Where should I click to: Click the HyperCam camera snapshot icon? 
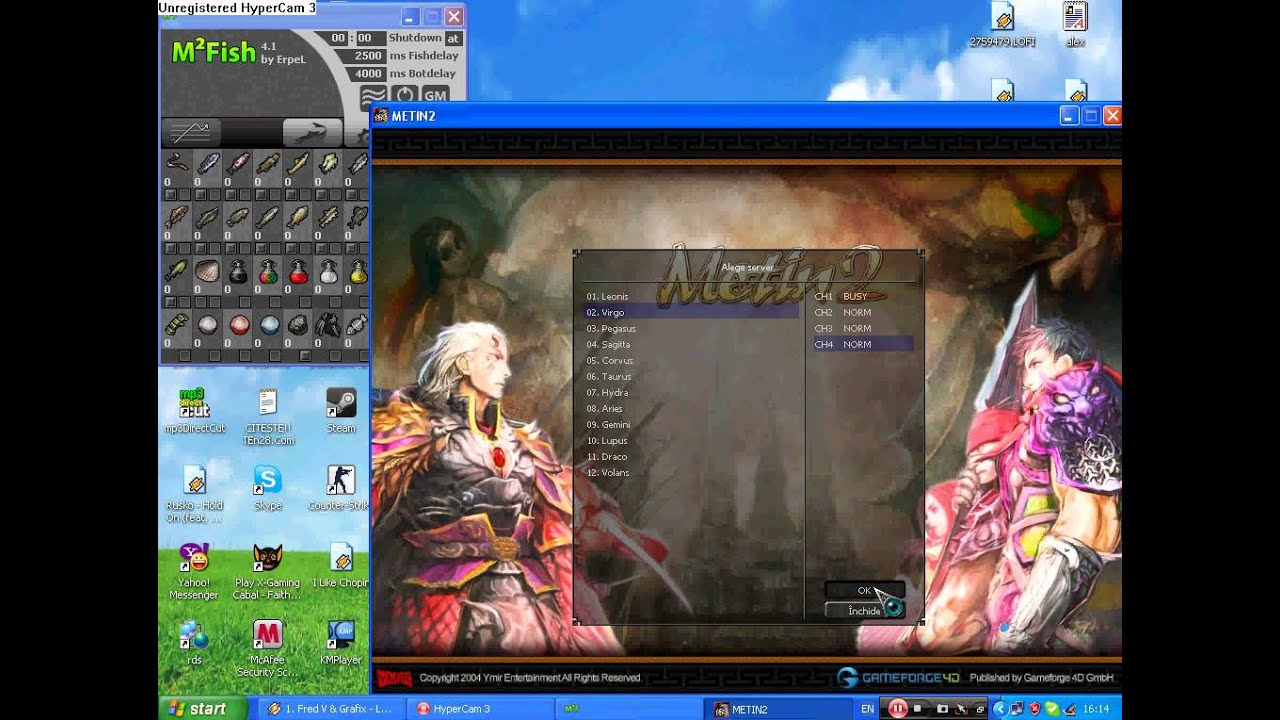(x=940, y=709)
